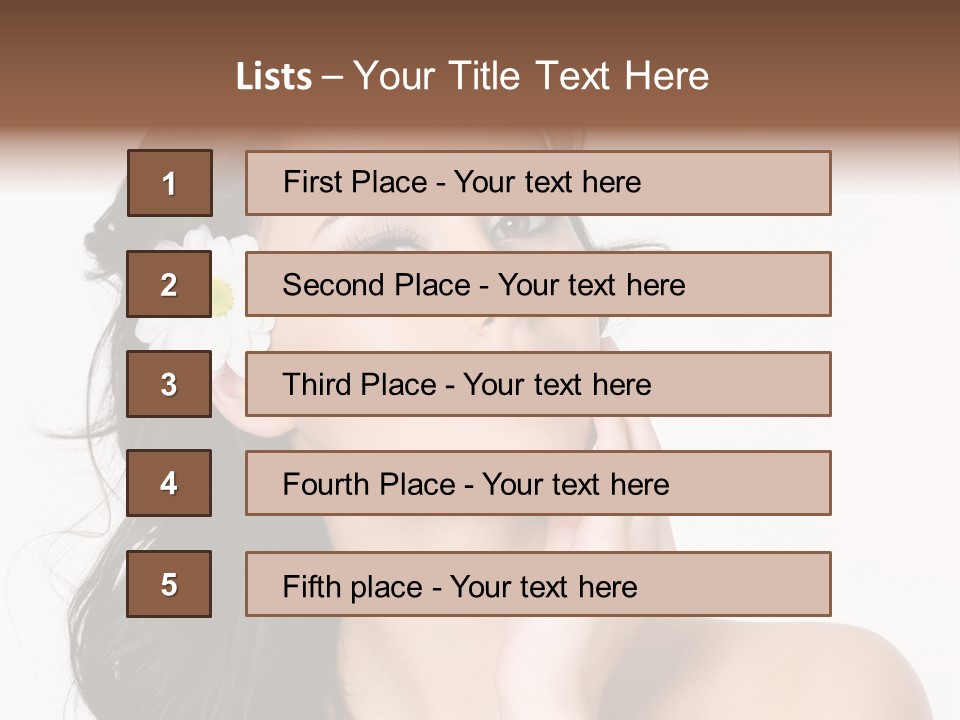Select the number 2 box
Screen dimensions: 960x720
click(169, 284)
